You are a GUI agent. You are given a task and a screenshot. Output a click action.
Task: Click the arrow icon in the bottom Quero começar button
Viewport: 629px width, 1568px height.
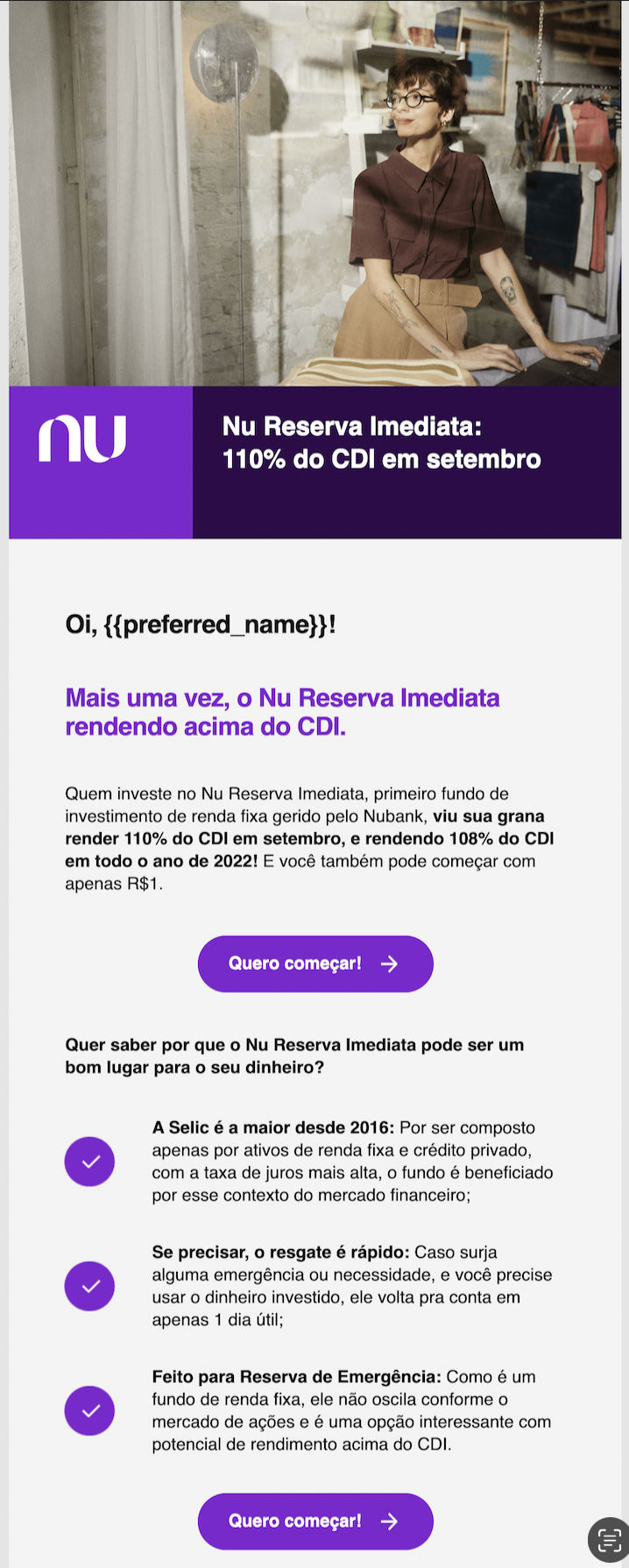pos(389,1522)
